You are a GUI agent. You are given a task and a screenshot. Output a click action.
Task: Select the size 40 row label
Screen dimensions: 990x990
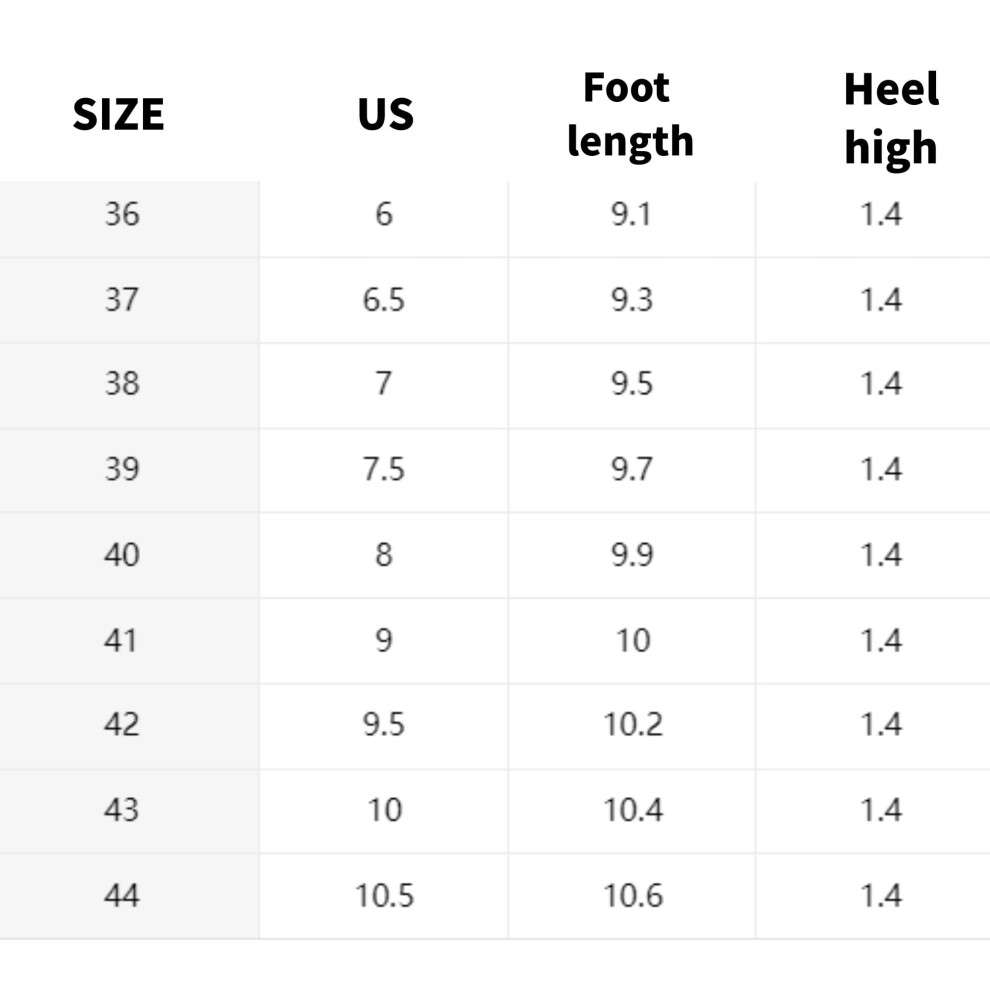[x=129, y=556]
